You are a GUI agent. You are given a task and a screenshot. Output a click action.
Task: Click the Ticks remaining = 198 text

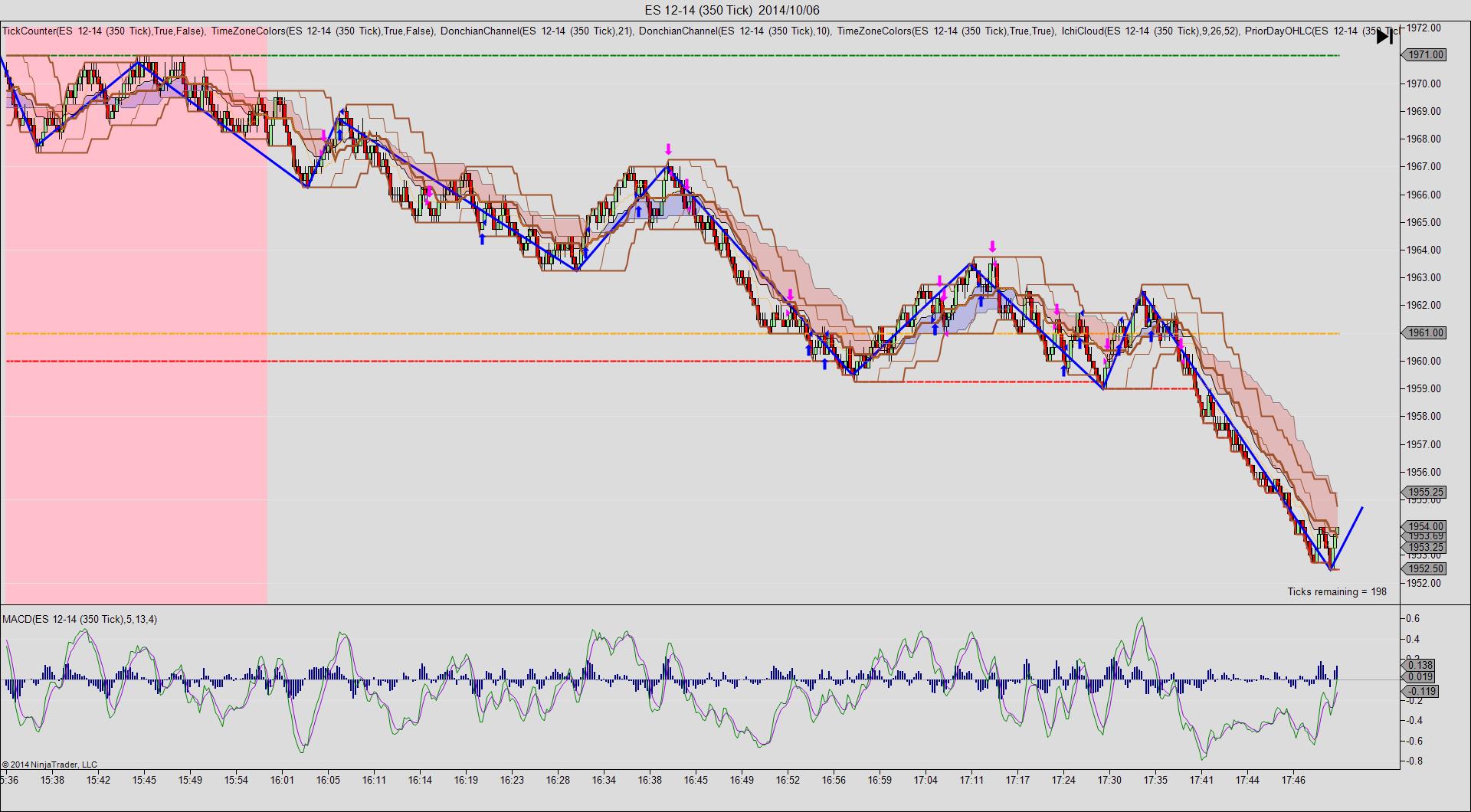(1337, 591)
